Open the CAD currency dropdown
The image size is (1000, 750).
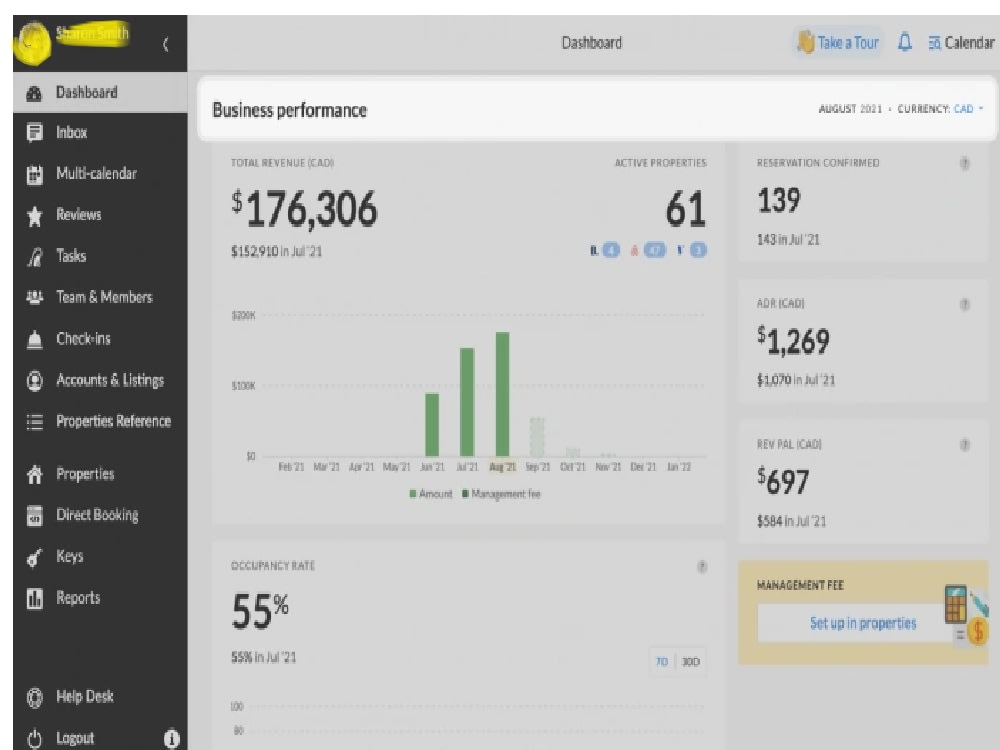tap(968, 109)
